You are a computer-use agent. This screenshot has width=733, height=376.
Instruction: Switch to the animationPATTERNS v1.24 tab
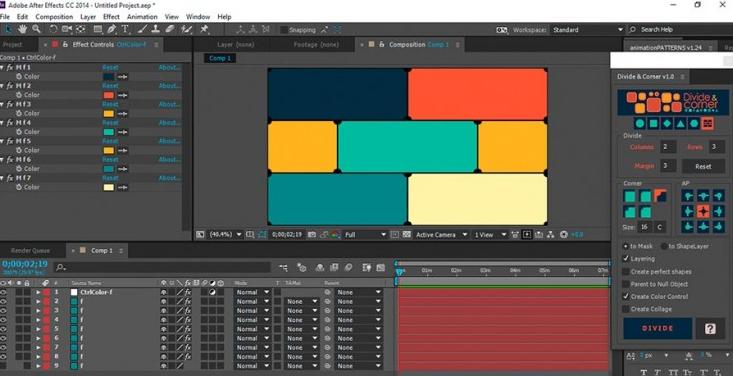coord(666,48)
